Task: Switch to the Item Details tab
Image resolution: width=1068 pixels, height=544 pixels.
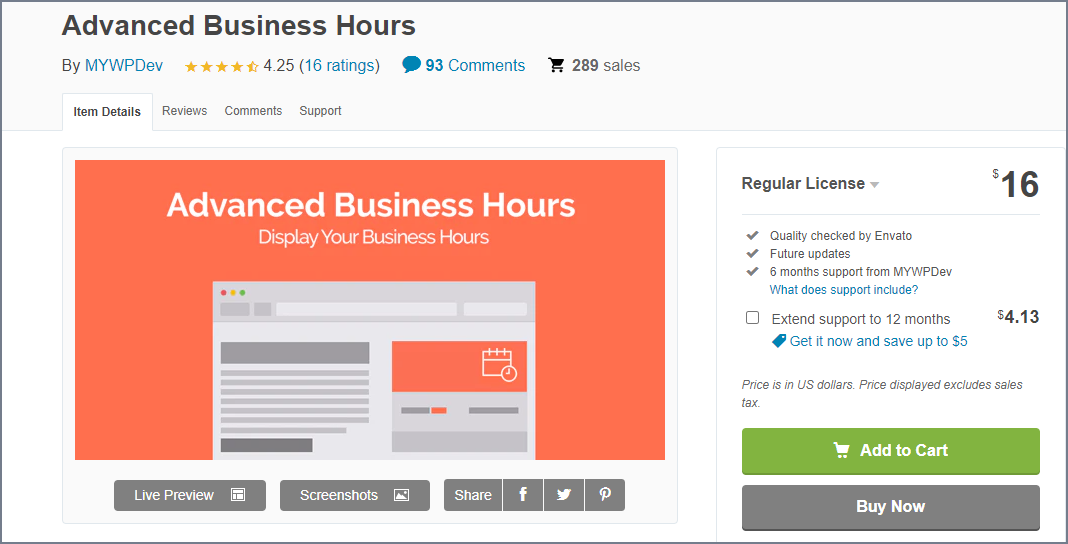Action: pyautogui.click(x=108, y=112)
